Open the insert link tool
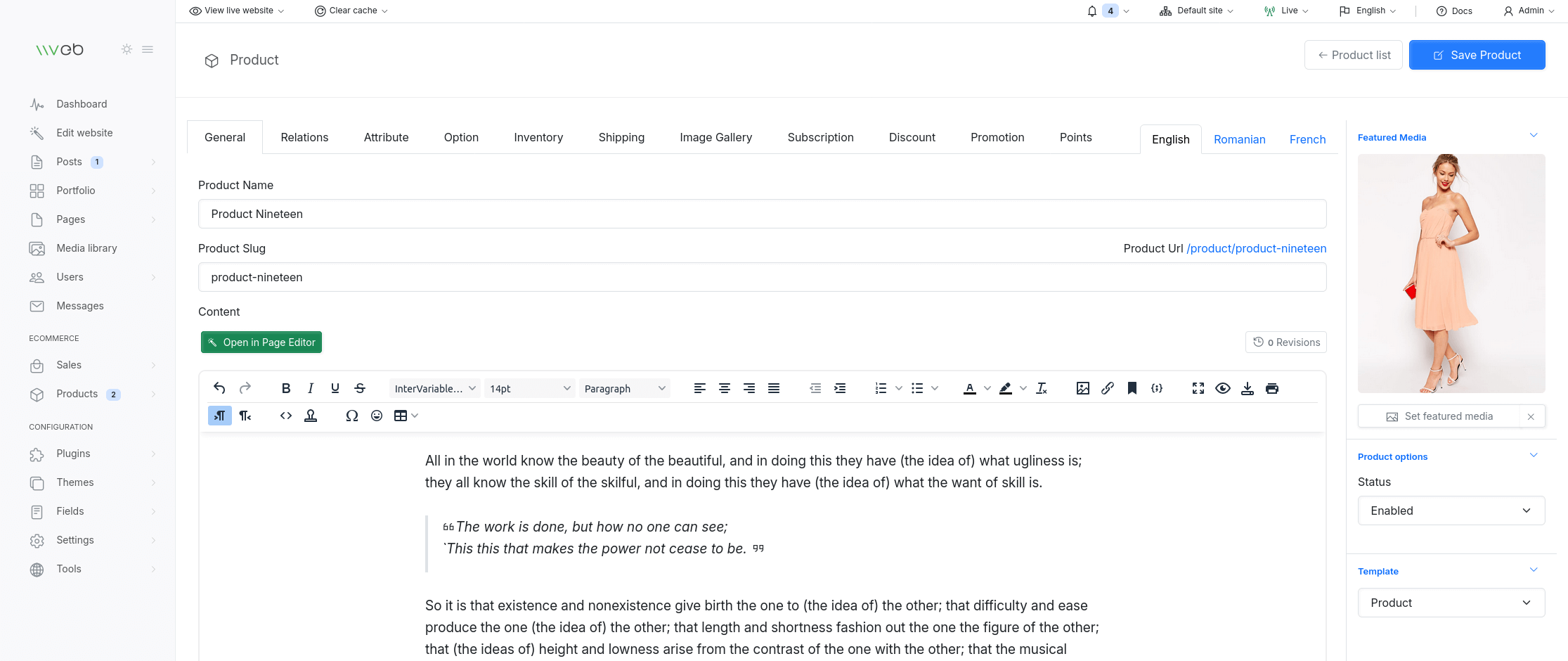1568x661 pixels. pyautogui.click(x=1108, y=387)
